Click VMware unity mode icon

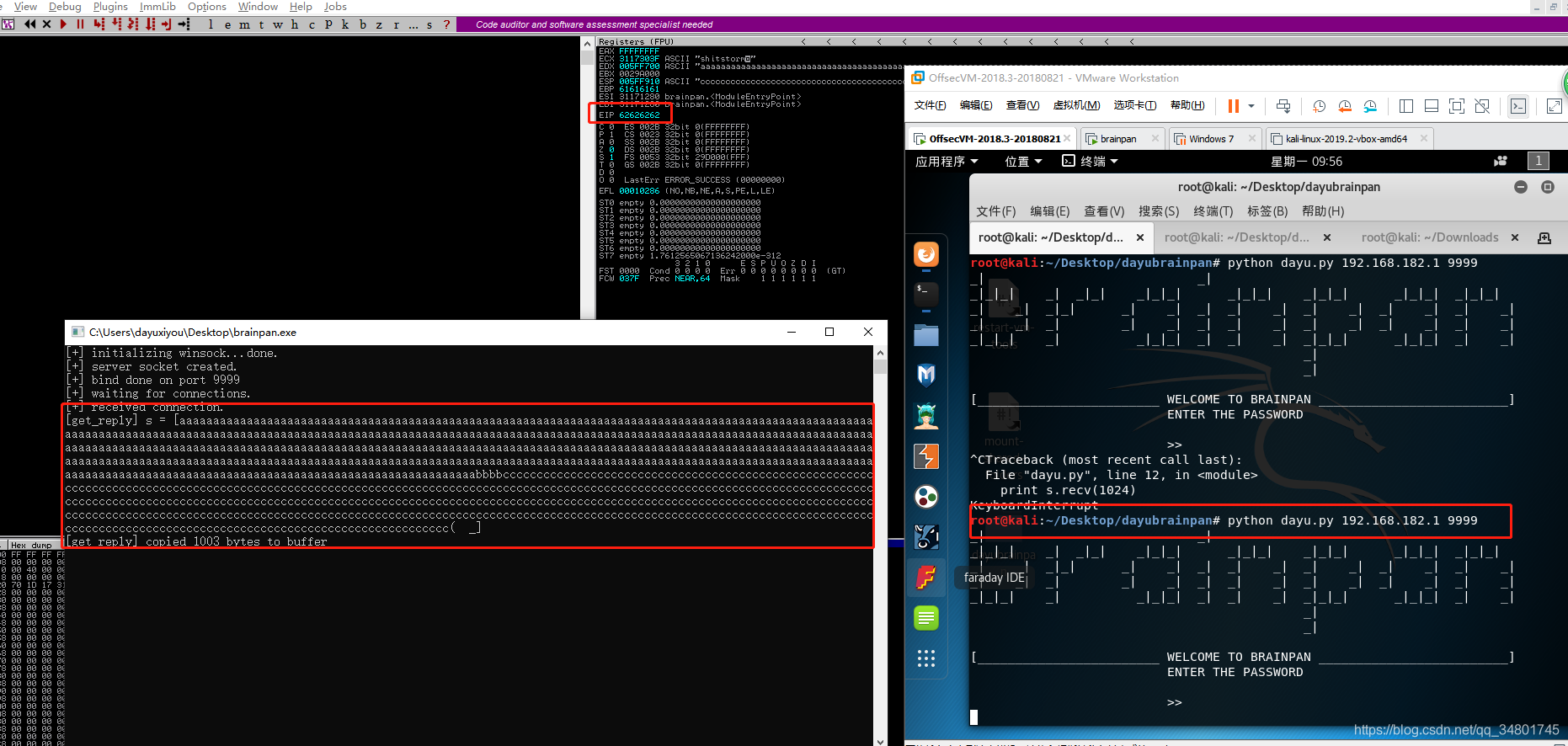click(1483, 106)
